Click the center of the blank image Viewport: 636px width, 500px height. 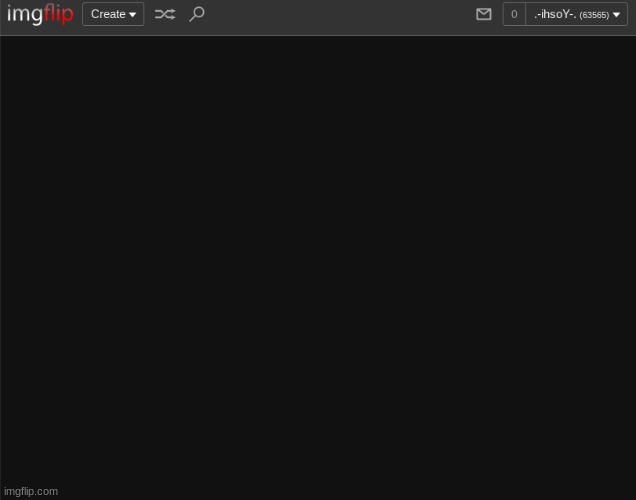click(x=318, y=268)
